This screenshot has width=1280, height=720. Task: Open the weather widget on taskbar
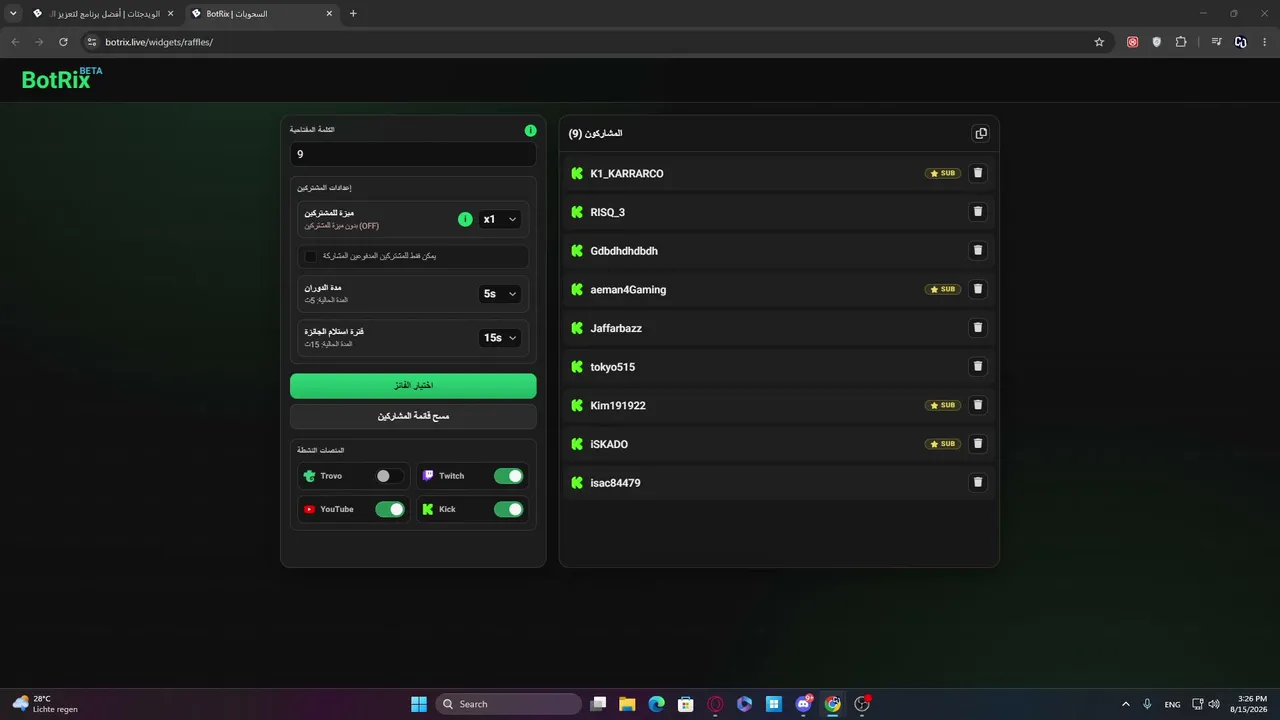[45, 704]
